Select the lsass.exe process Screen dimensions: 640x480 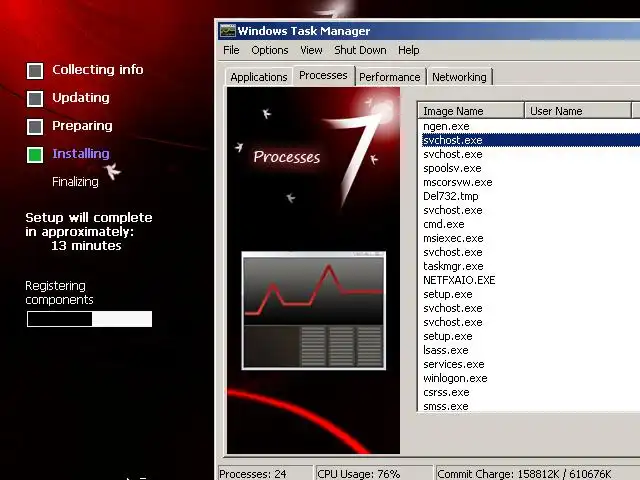pyautogui.click(x=446, y=350)
